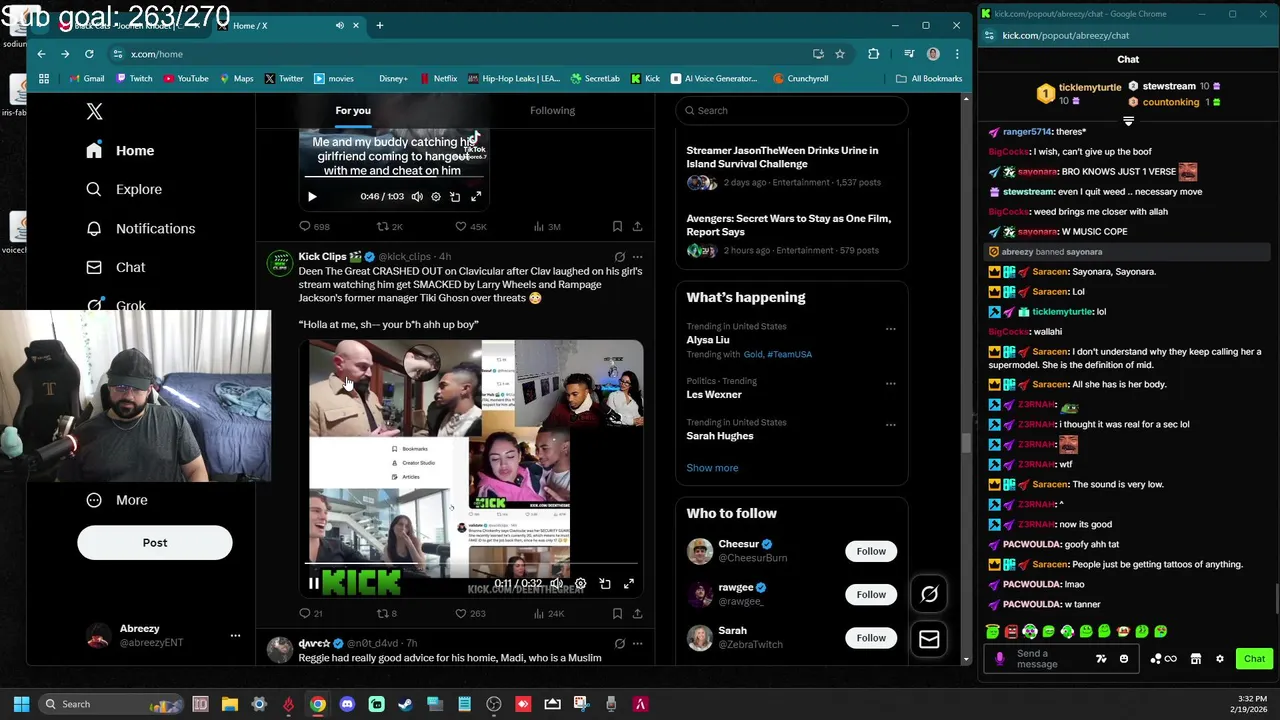The image size is (1280, 720).
Task: Open Explore in X sidebar
Action: (x=124, y=189)
